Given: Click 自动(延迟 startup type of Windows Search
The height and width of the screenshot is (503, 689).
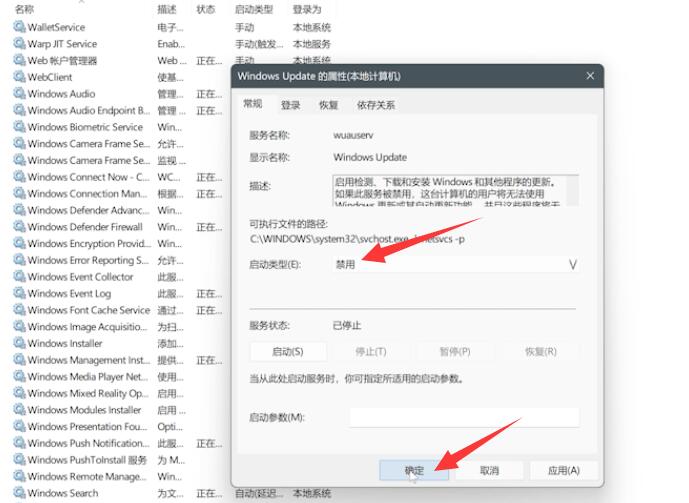Looking at the screenshot, I should pyautogui.click(x=259, y=493).
